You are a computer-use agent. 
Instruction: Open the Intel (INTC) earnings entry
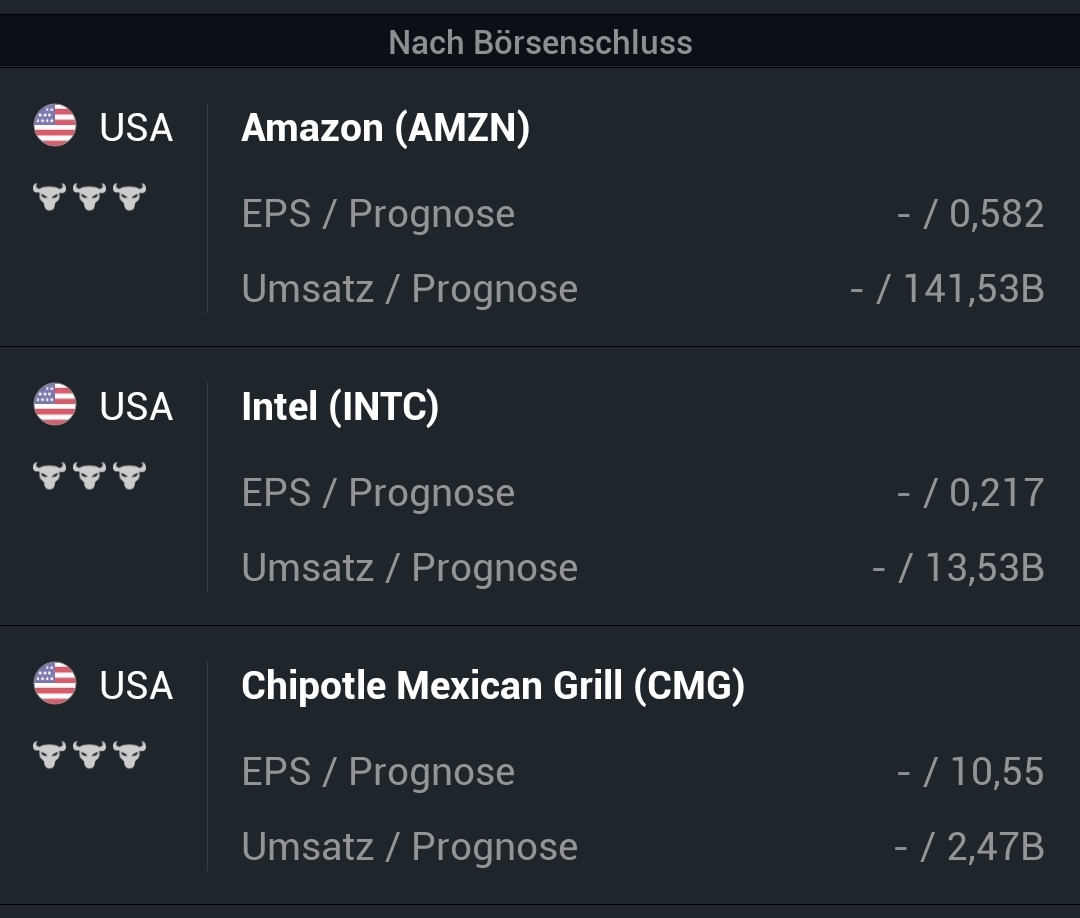pos(340,407)
